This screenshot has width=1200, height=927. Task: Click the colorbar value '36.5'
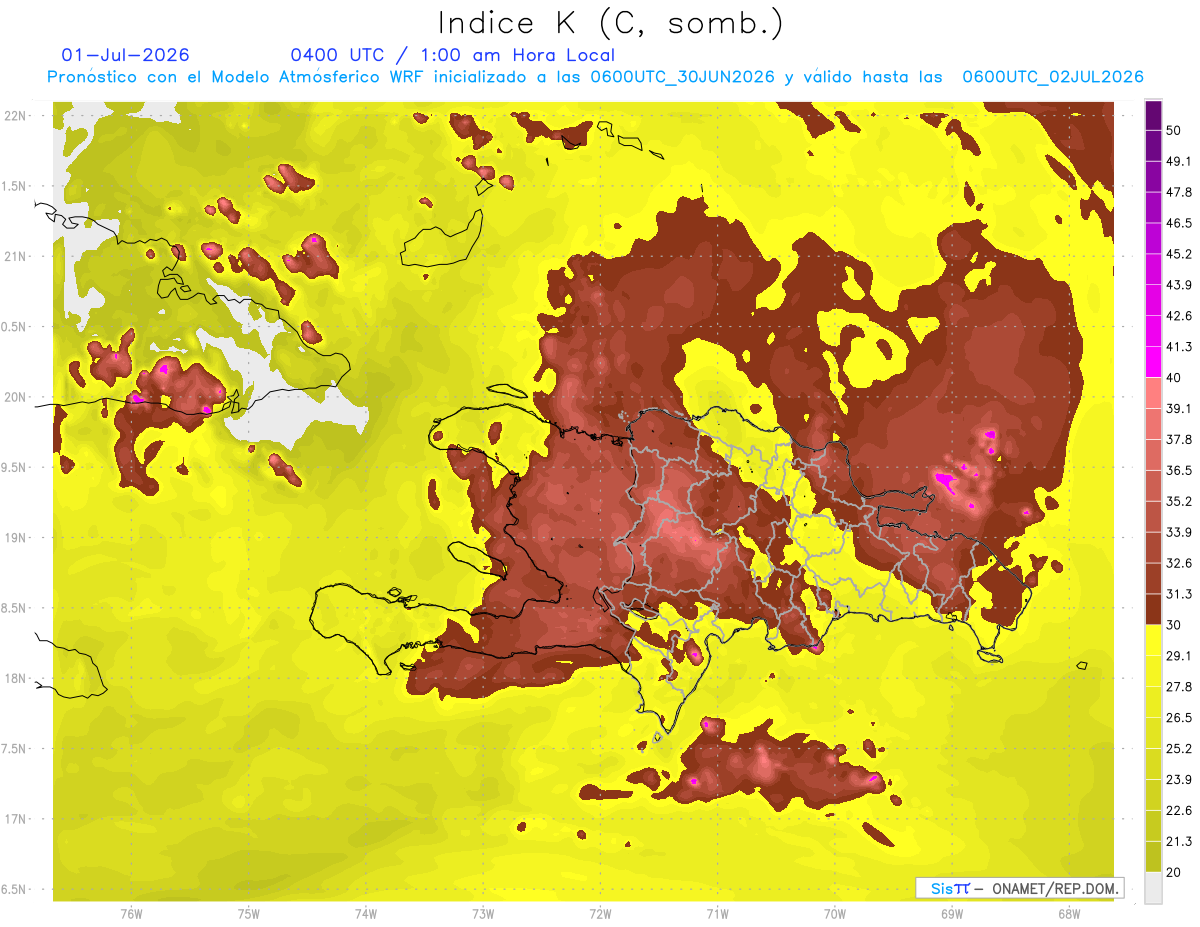click(x=1178, y=470)
